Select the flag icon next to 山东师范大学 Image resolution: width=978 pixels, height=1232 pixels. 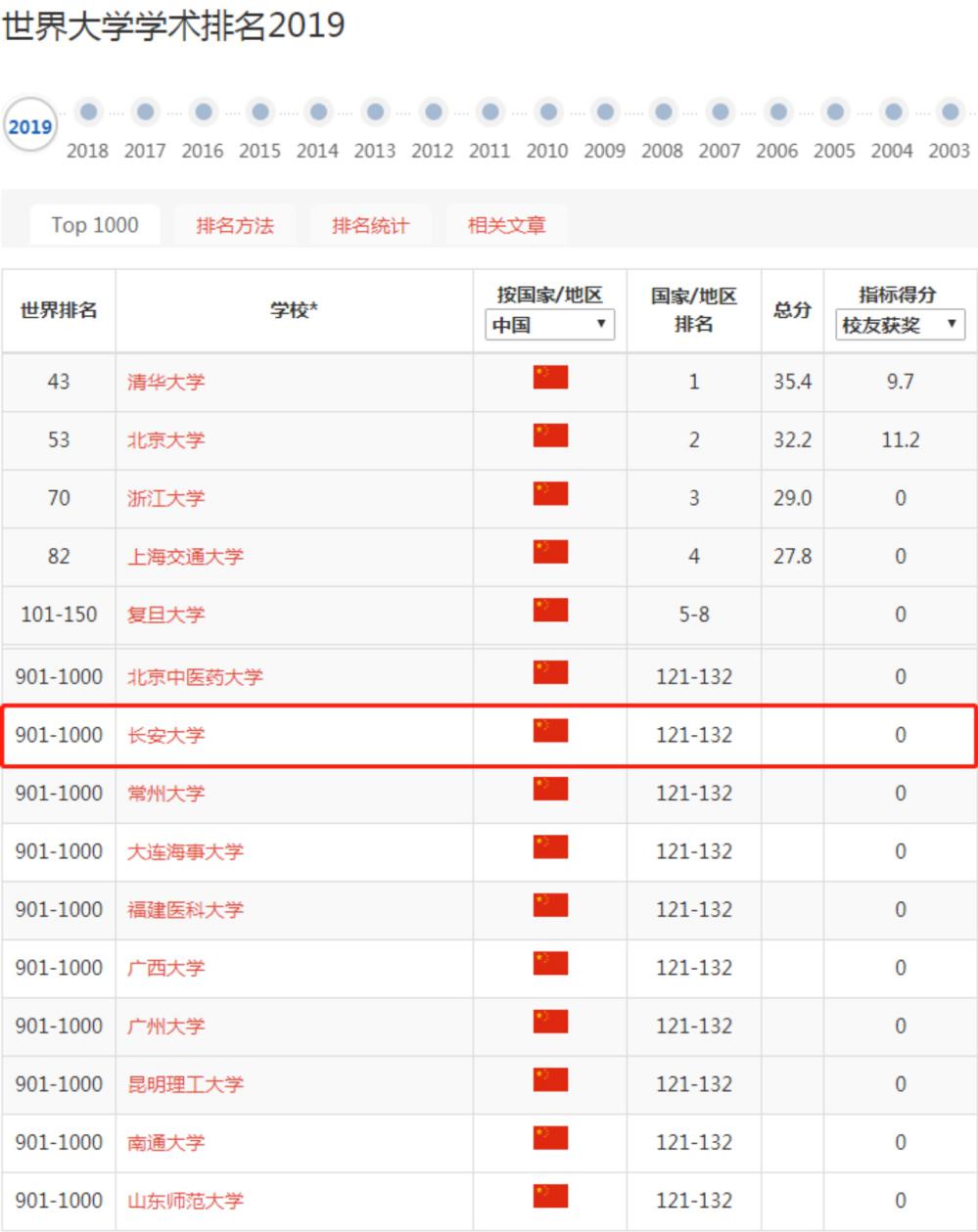[x=549, y=1200]
